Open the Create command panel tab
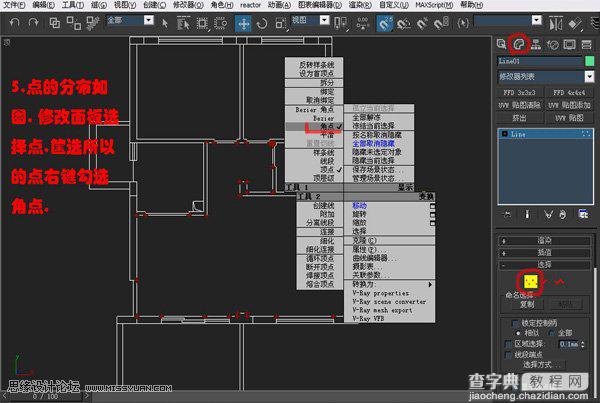The image size is (600, 403). coord(502,44)
